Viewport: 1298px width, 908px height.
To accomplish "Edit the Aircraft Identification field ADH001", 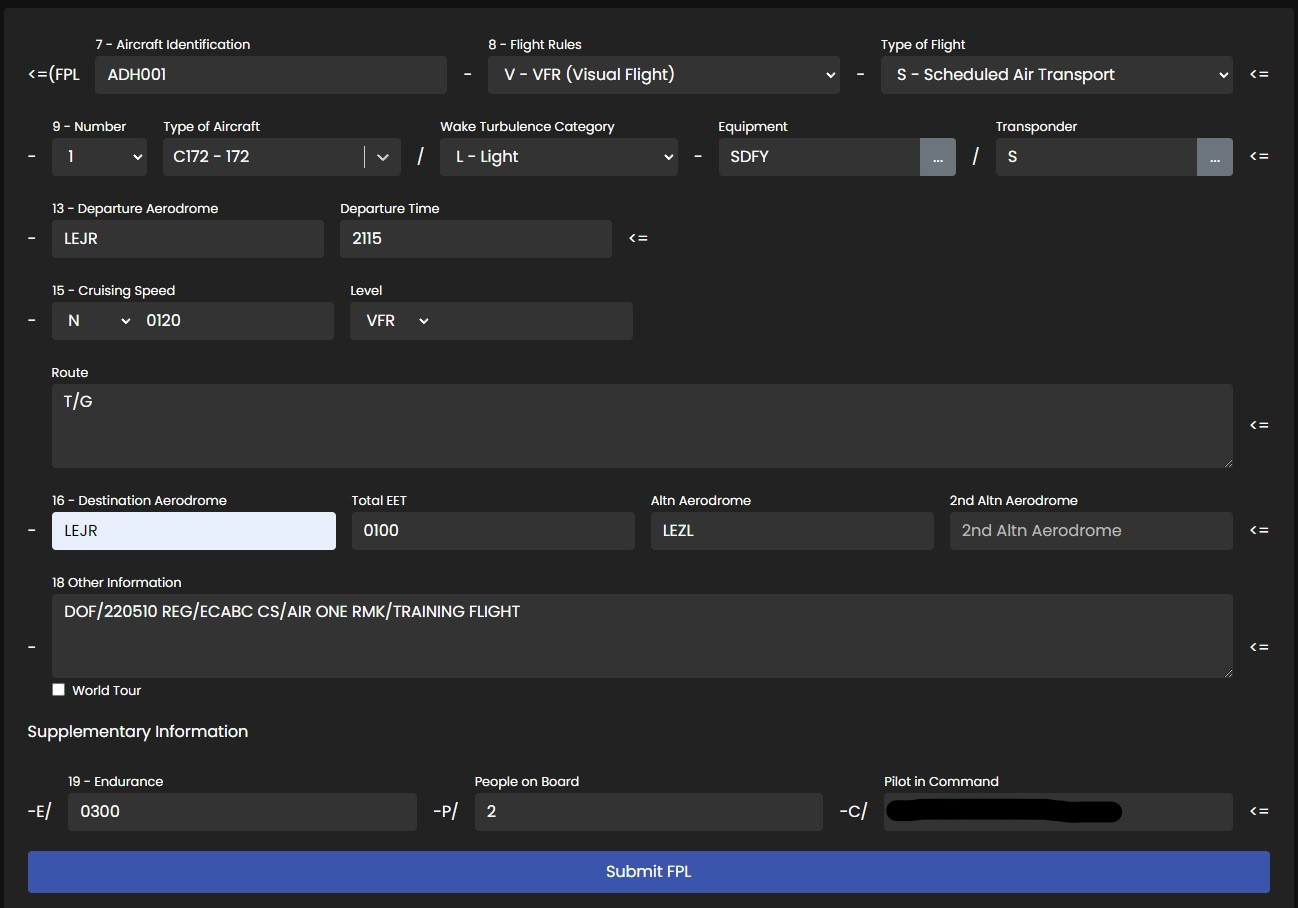I will 271,75.
